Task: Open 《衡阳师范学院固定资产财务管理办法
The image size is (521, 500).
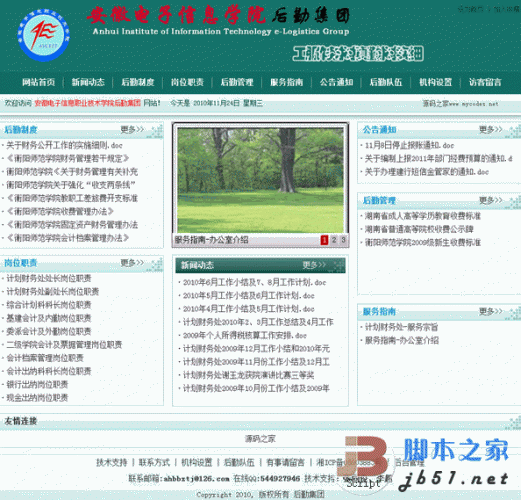Action: tap(72, 225)
